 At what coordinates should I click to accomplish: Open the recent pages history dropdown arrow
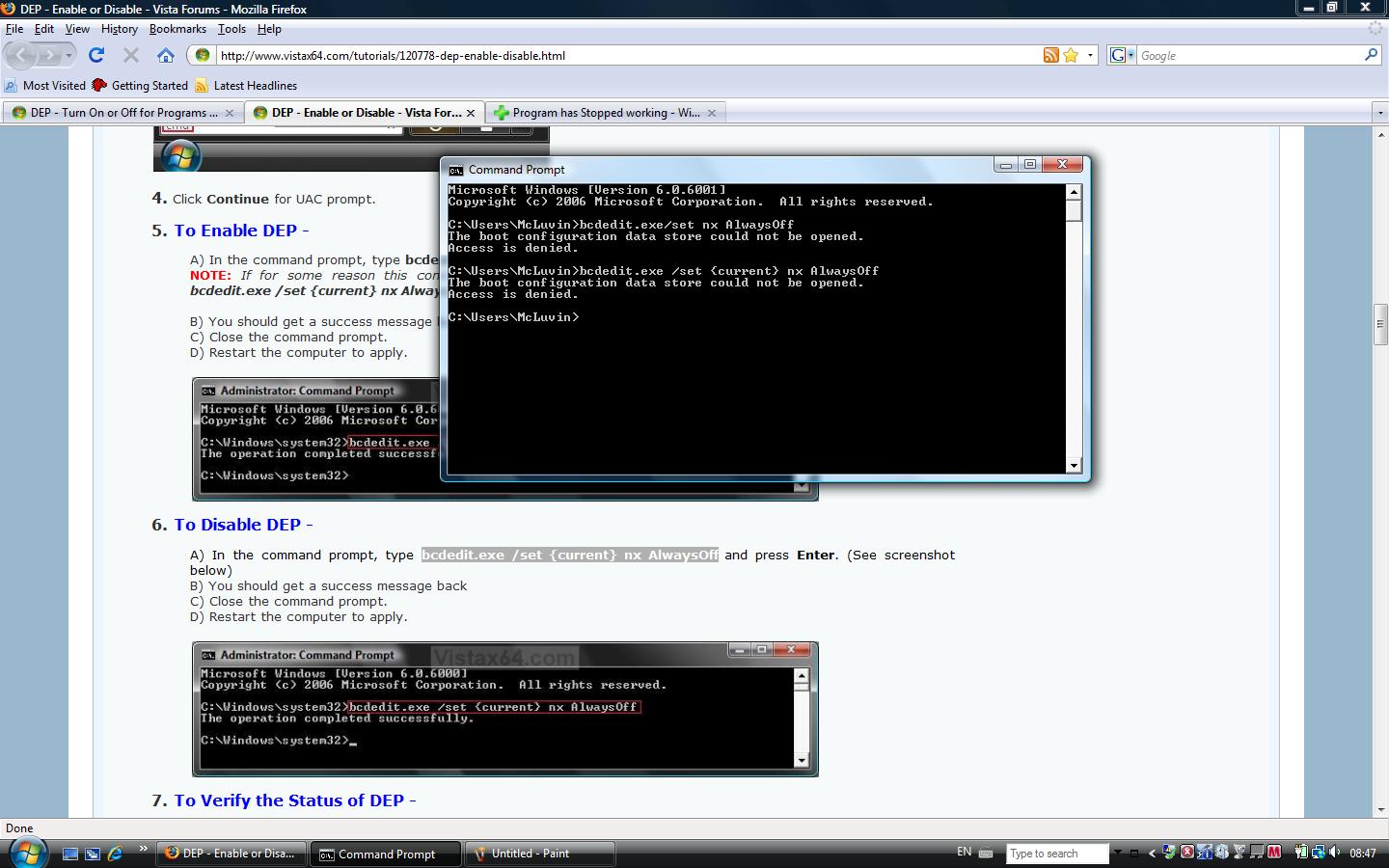(x=68, y=55)
